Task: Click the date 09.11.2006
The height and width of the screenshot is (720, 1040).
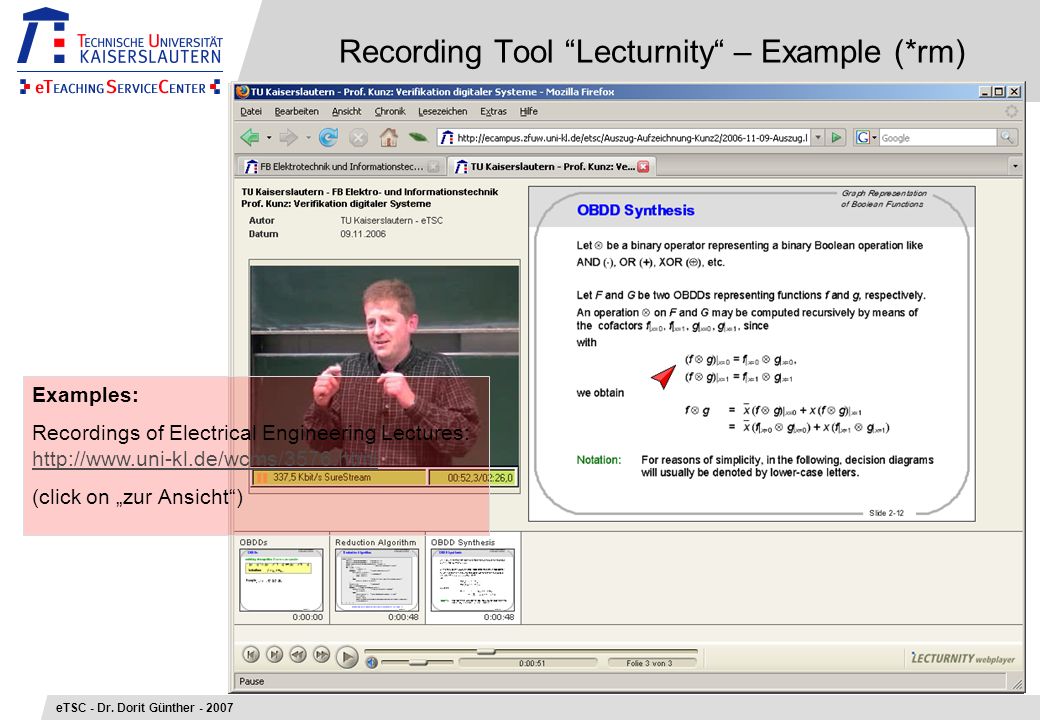Action: (x=363, y=234)
